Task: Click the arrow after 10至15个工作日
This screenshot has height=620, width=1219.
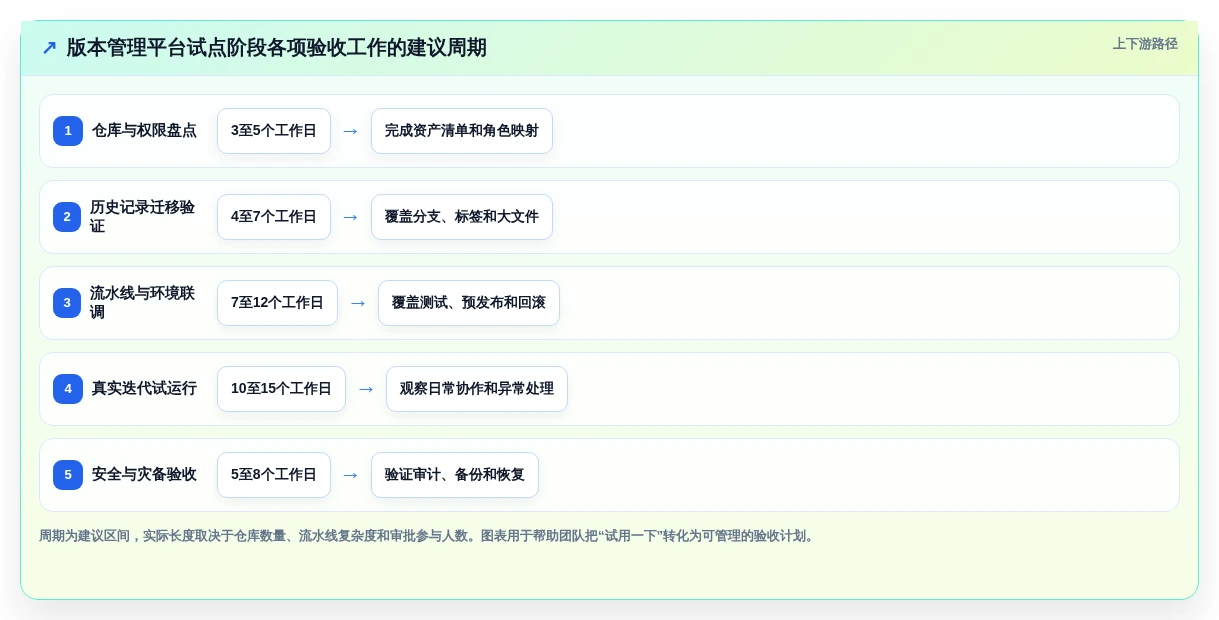Action: point(366,389)
